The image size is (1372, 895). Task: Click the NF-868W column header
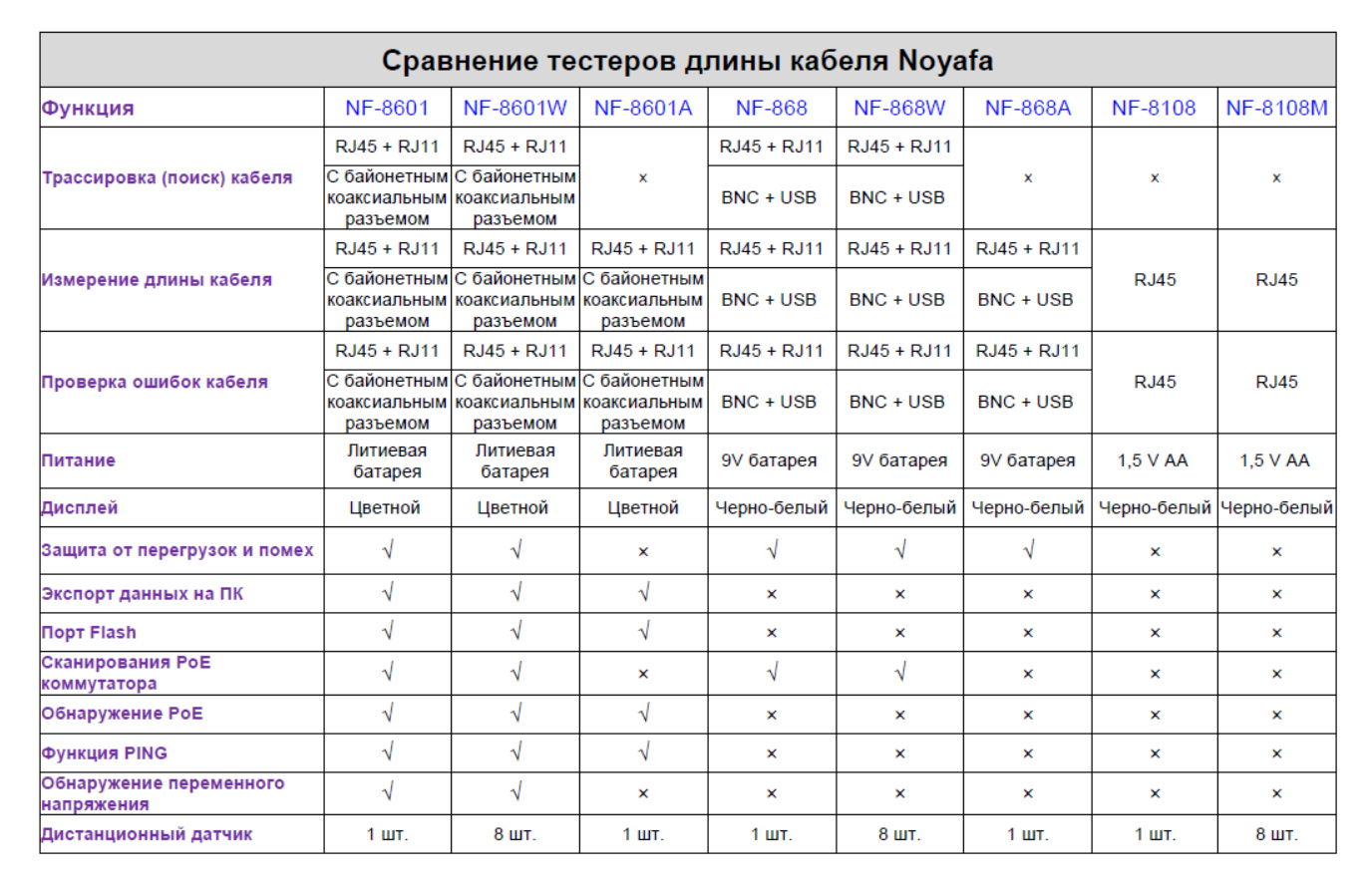[899, 108]
